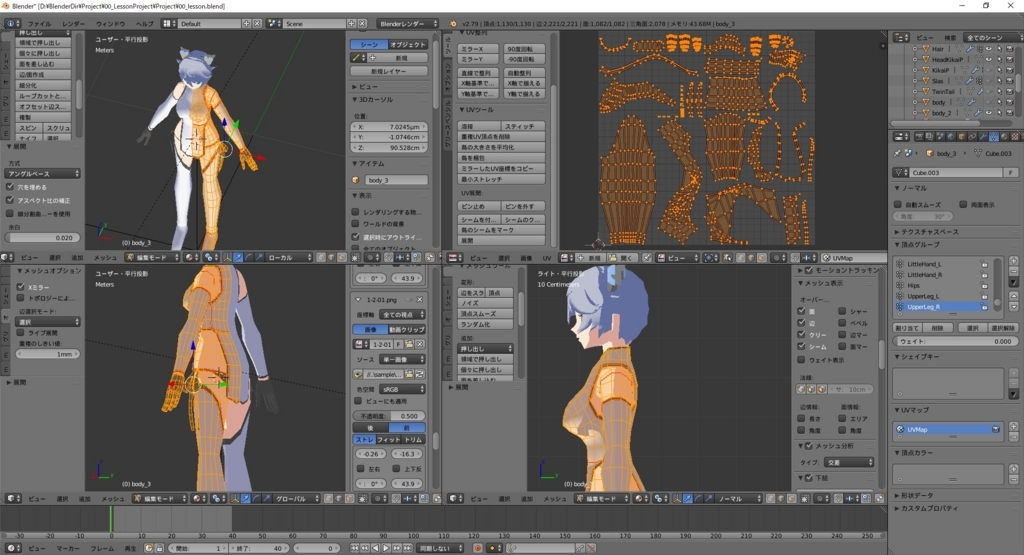This screenshot has height=555, width=1024.
Task: Open the レンダー menu
Action: point(73,24)
